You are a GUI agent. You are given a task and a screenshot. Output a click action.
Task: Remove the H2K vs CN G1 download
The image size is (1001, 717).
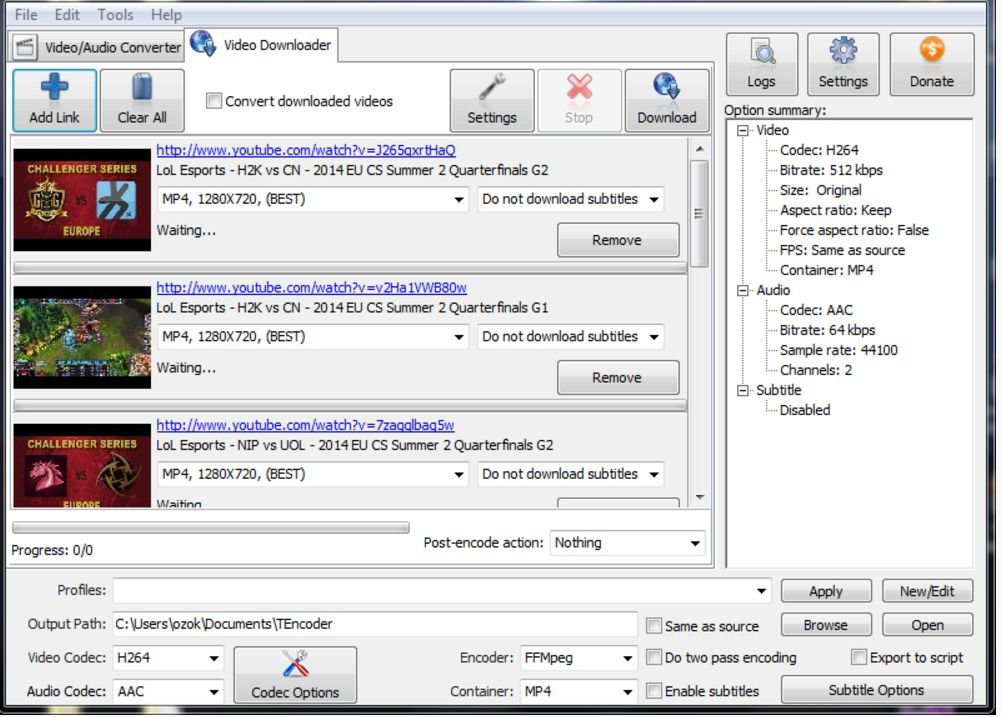pos(617,377)
